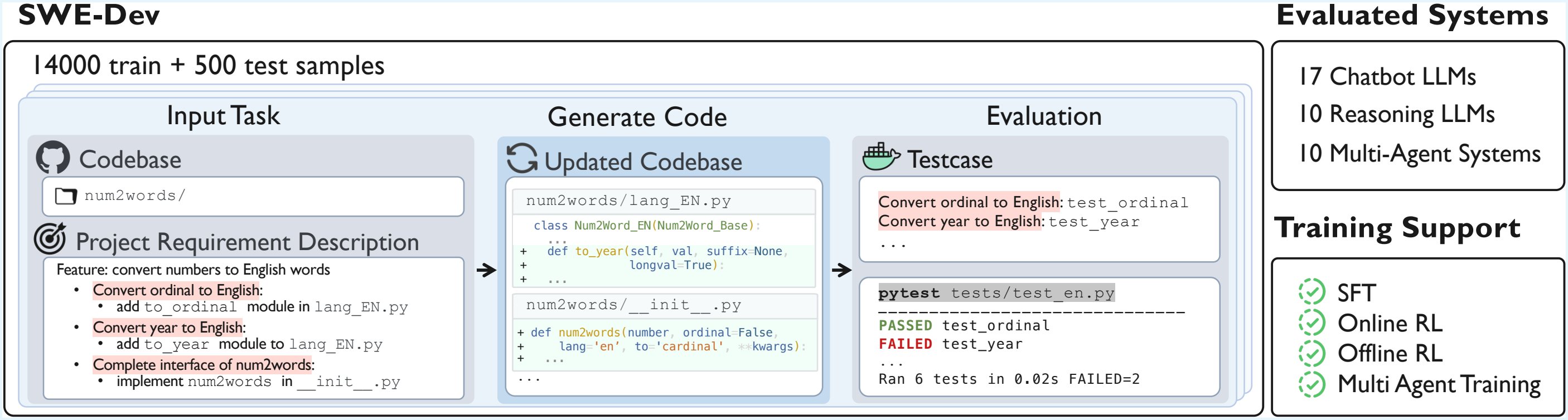Viewport: 1568px width, 420px height.
Task: Click the arrow between Generate Code and Evaluation
Action: (841, 270)
